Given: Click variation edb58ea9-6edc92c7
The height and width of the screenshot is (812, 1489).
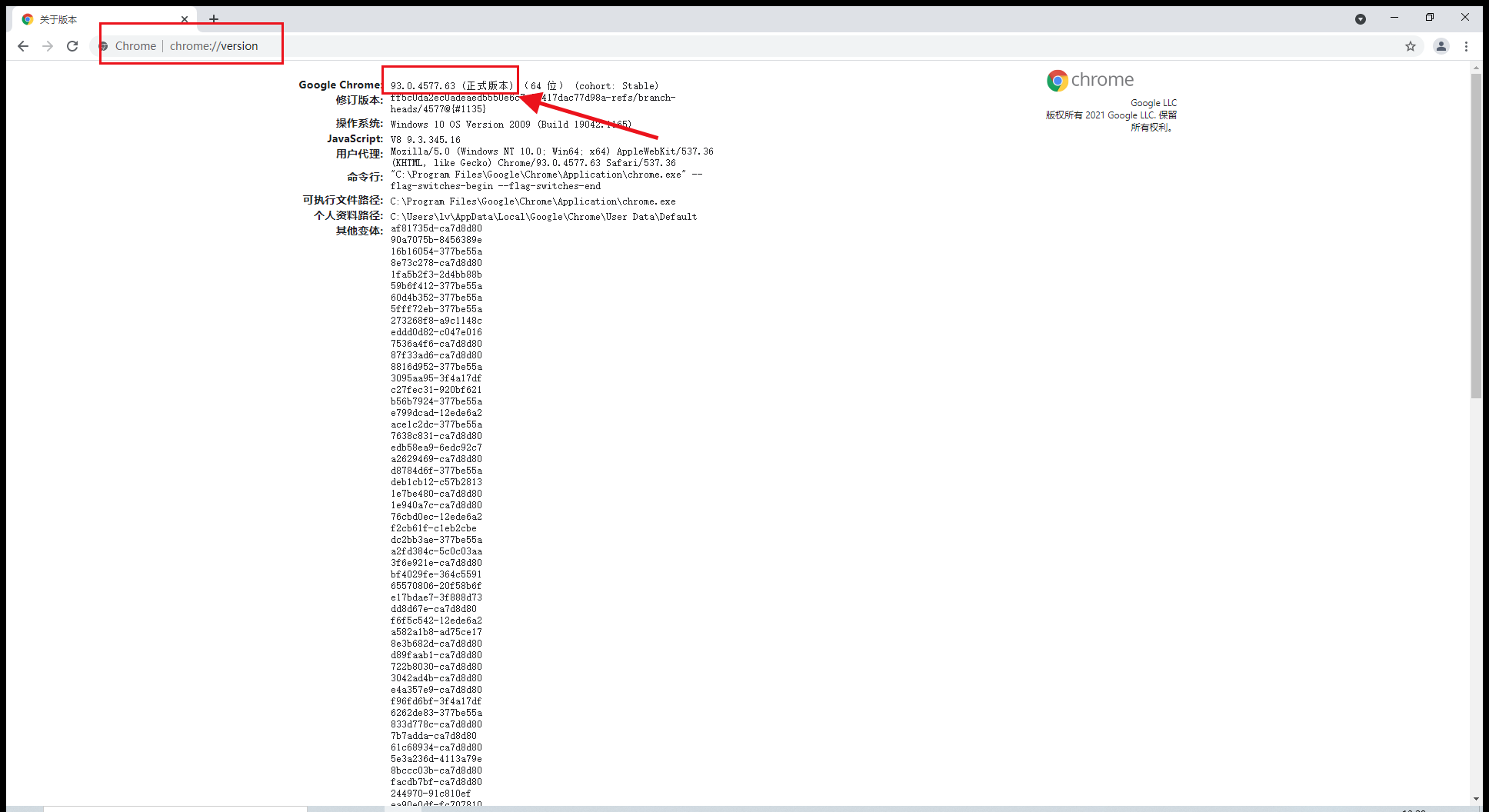Looking at the screenshot, I should click(436, 448).
